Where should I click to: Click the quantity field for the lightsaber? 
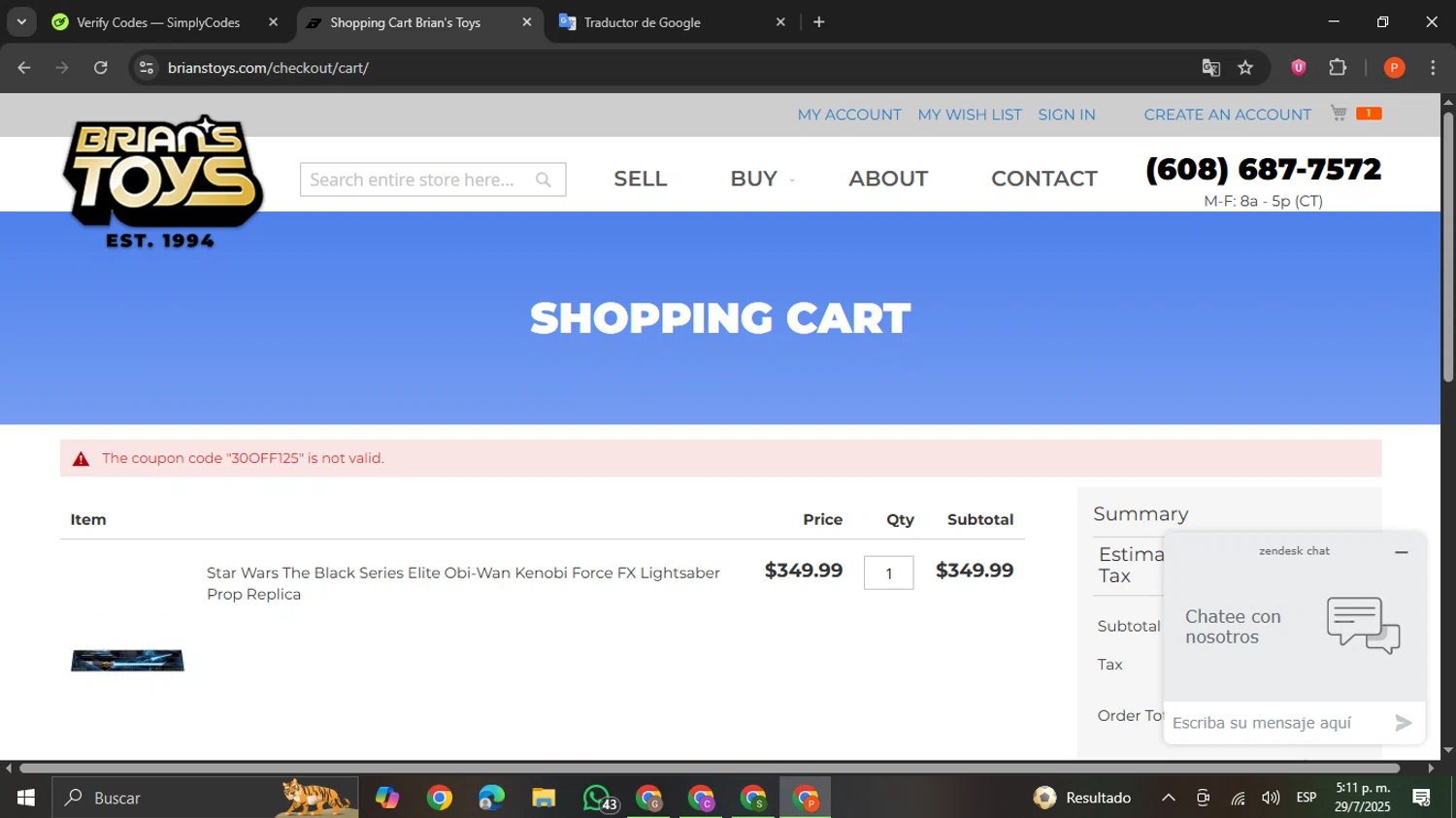[x=888, y=573]
